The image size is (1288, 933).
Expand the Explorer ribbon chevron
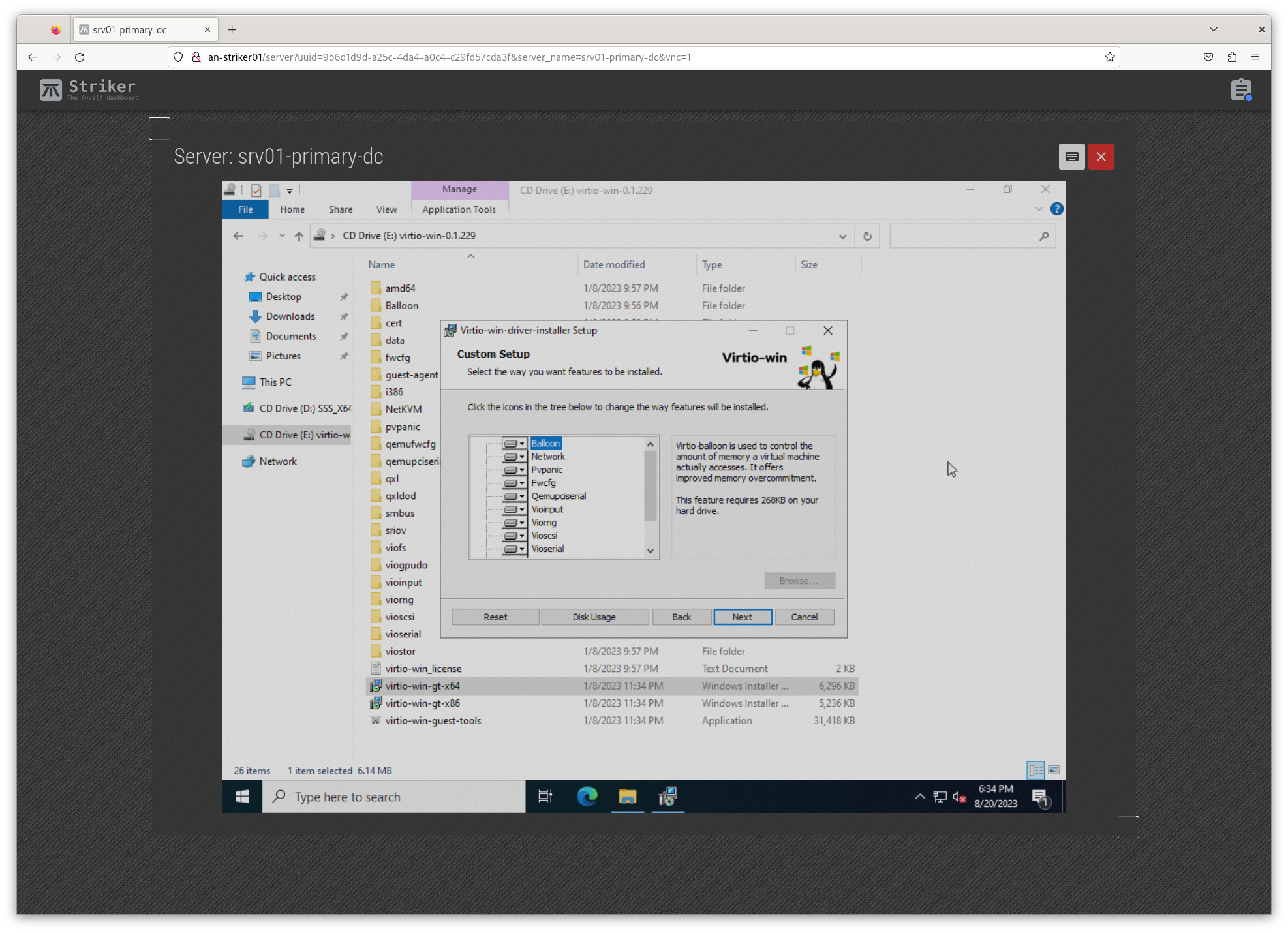pyautogui.click(x=1039, y=209)
